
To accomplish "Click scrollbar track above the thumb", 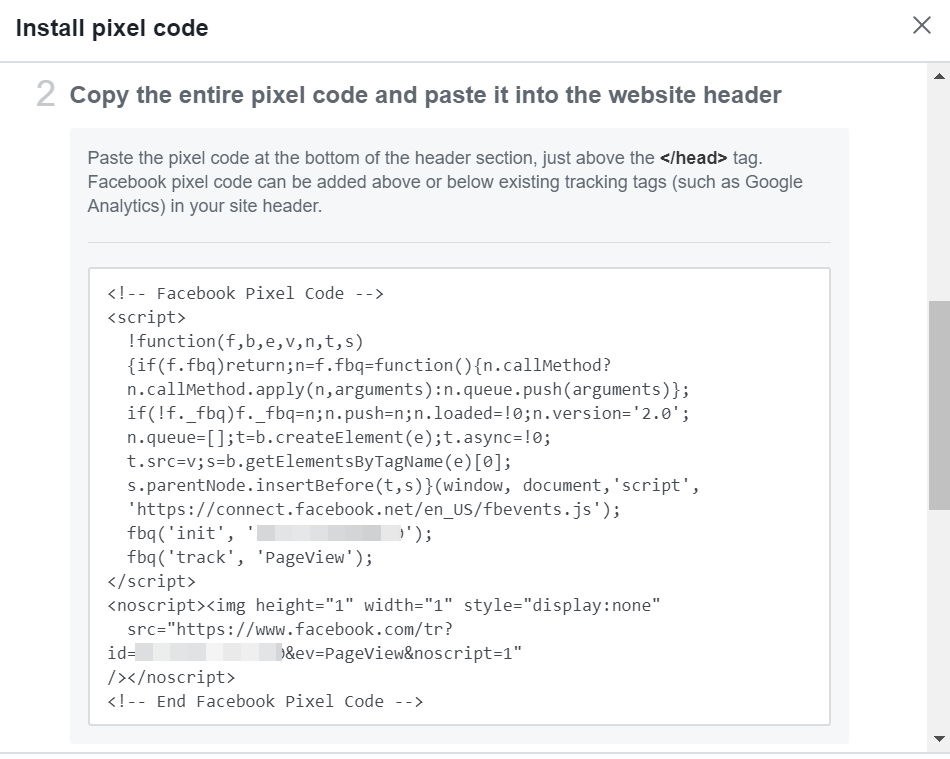I will click(939, 190).
